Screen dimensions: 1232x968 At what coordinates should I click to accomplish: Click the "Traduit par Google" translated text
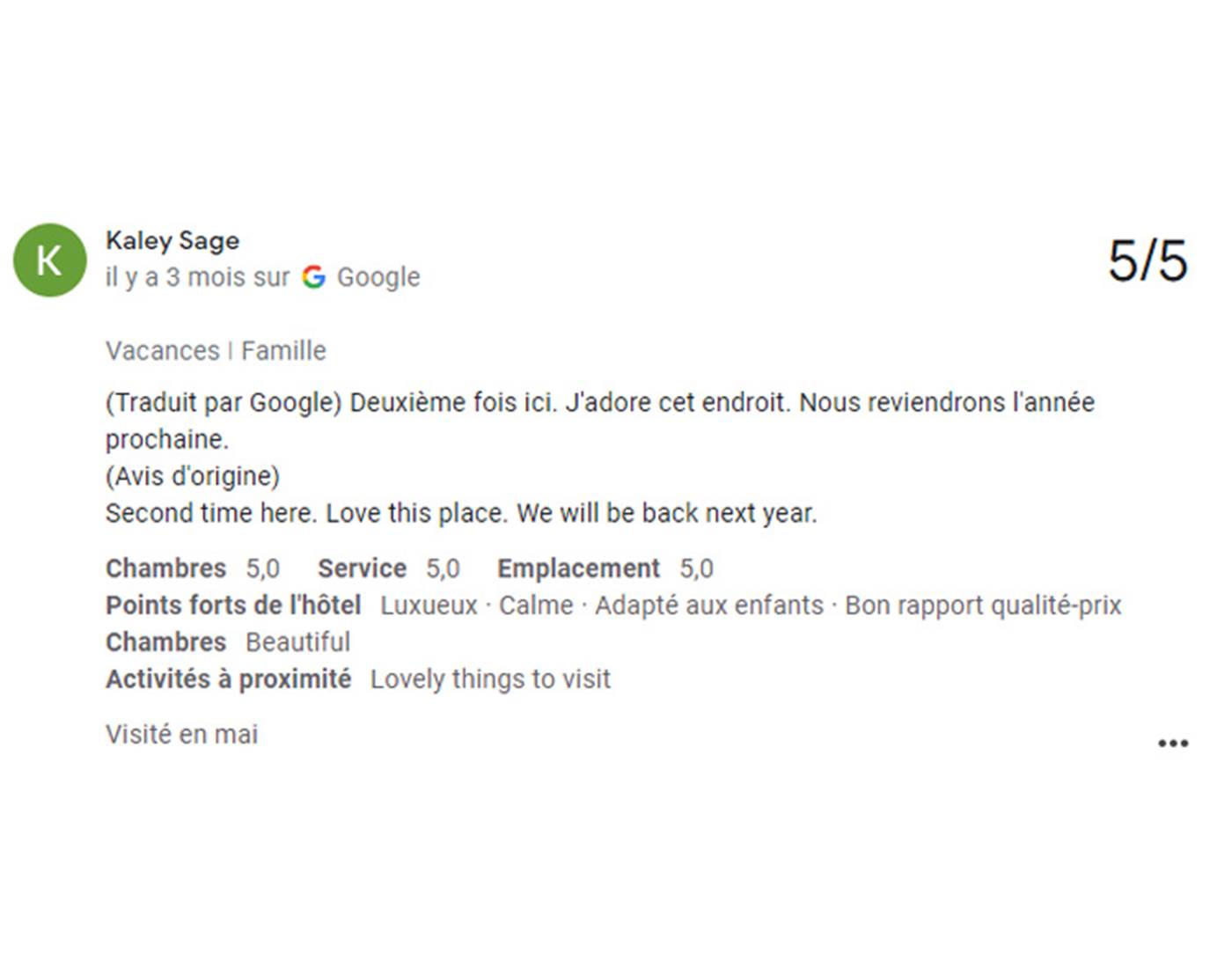224,402
